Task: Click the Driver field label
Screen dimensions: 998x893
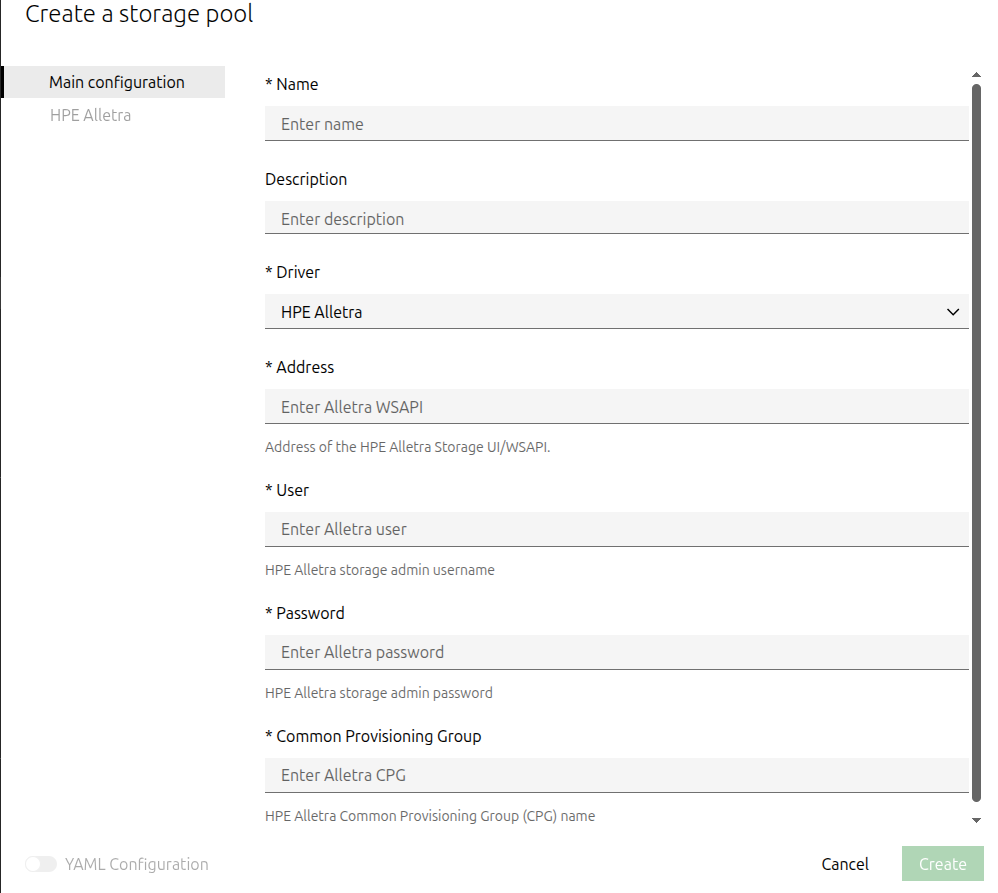Action: click(x=297, y=272)
